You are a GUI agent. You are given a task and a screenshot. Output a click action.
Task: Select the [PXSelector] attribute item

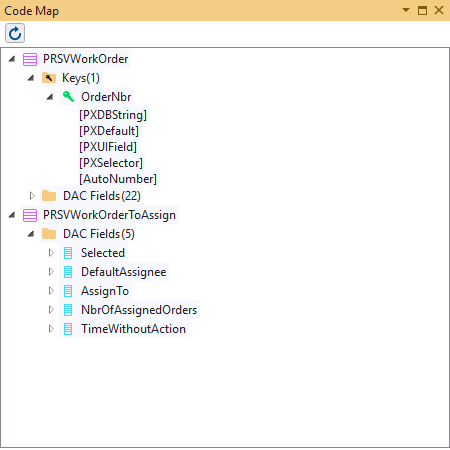pyautogui.click(x=111, y=163)
